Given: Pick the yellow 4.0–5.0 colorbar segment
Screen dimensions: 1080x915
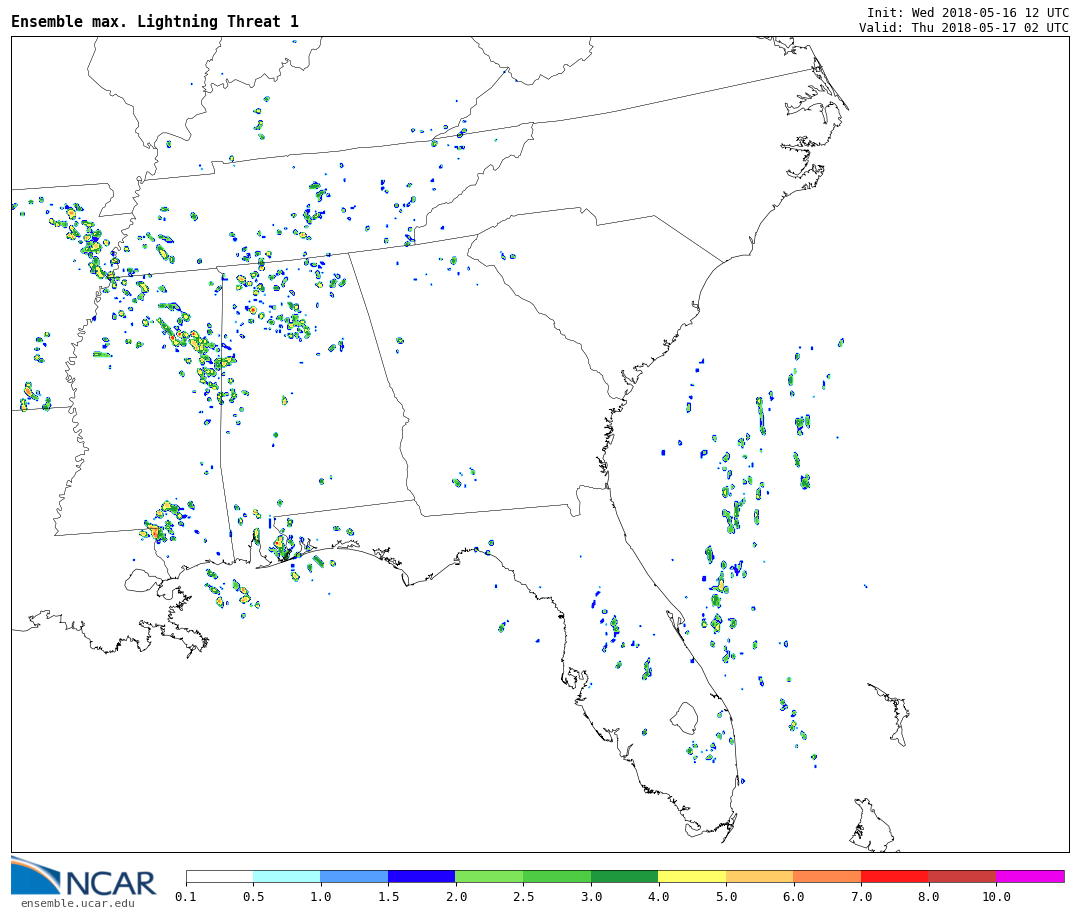Looking at the screenshot, I should (x=692, y=876).
